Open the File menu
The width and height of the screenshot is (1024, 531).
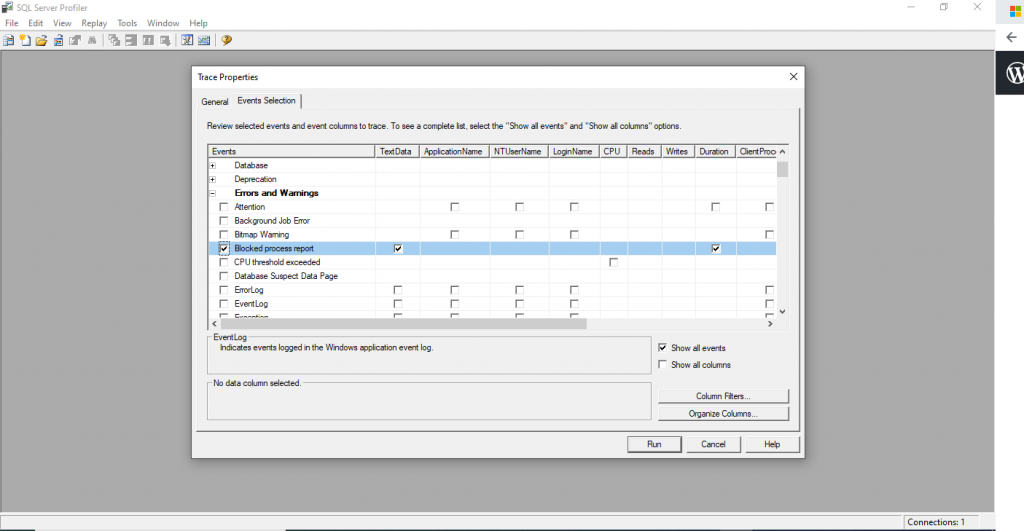click(12, 23)
